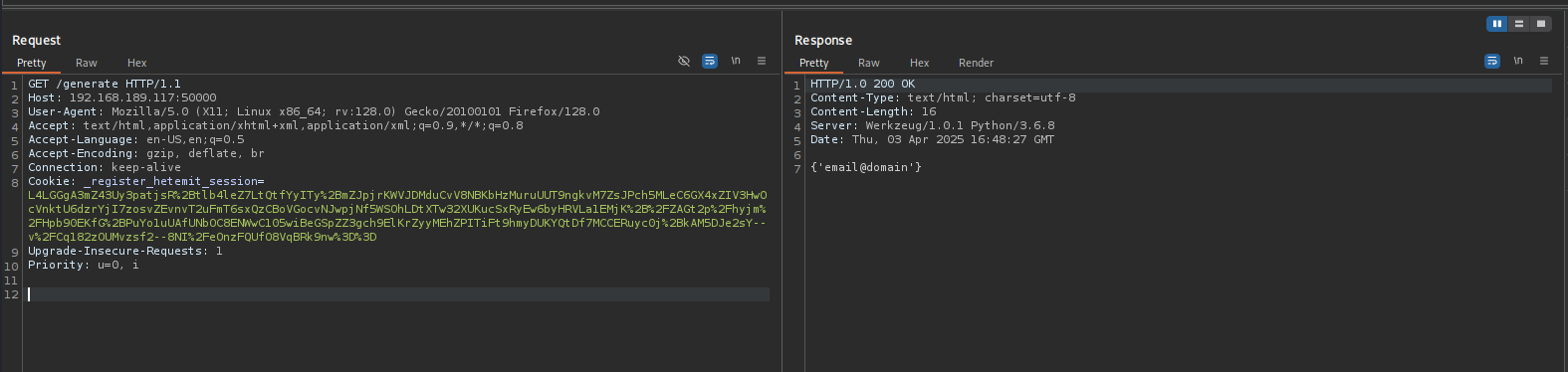1568x372 pixels.
Task: Toggle response line wrapping icon
Action: point(1492,61)
